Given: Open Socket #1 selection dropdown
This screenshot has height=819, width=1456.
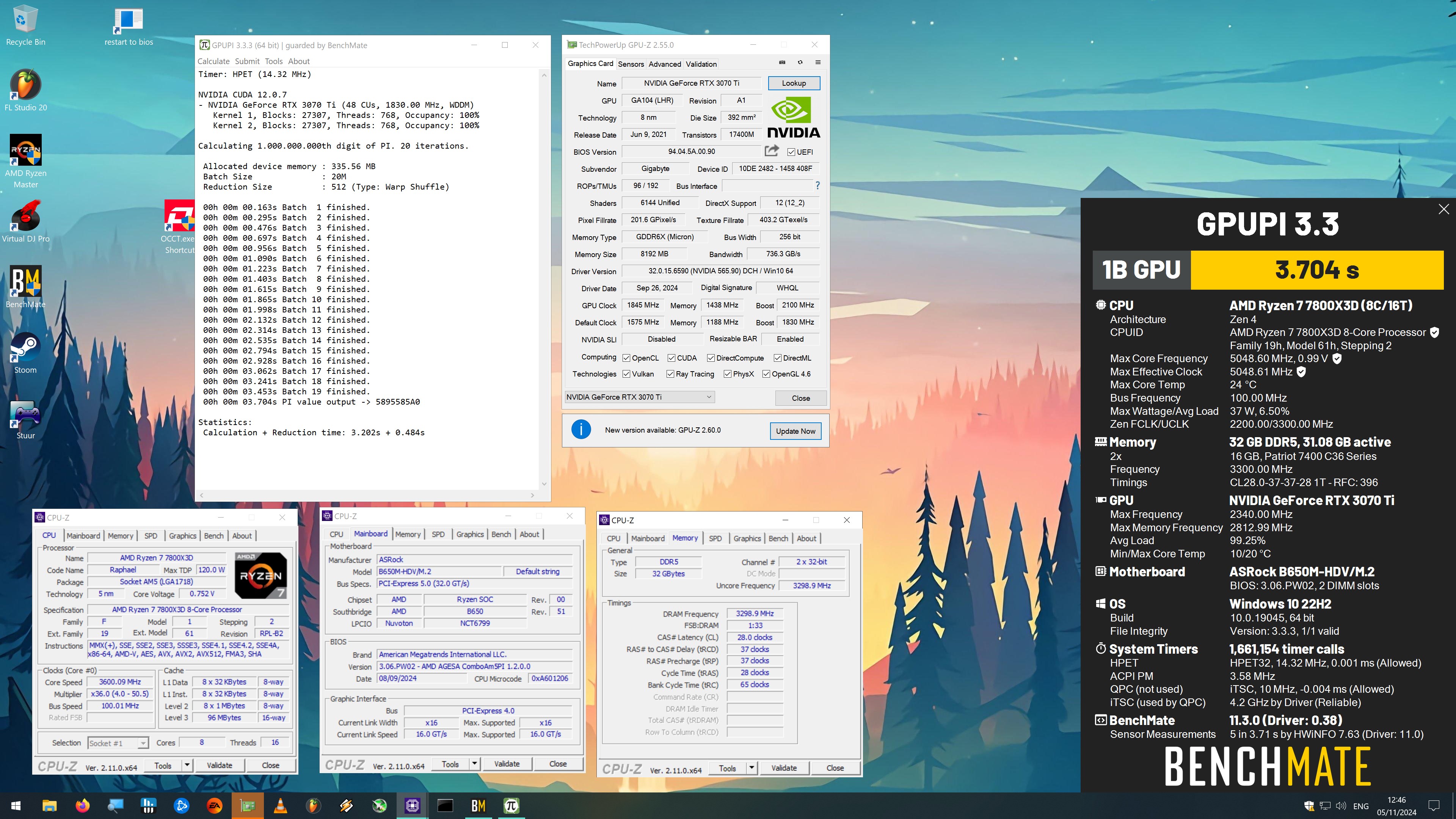Looking at the screenshot, I should click(118, 743).
